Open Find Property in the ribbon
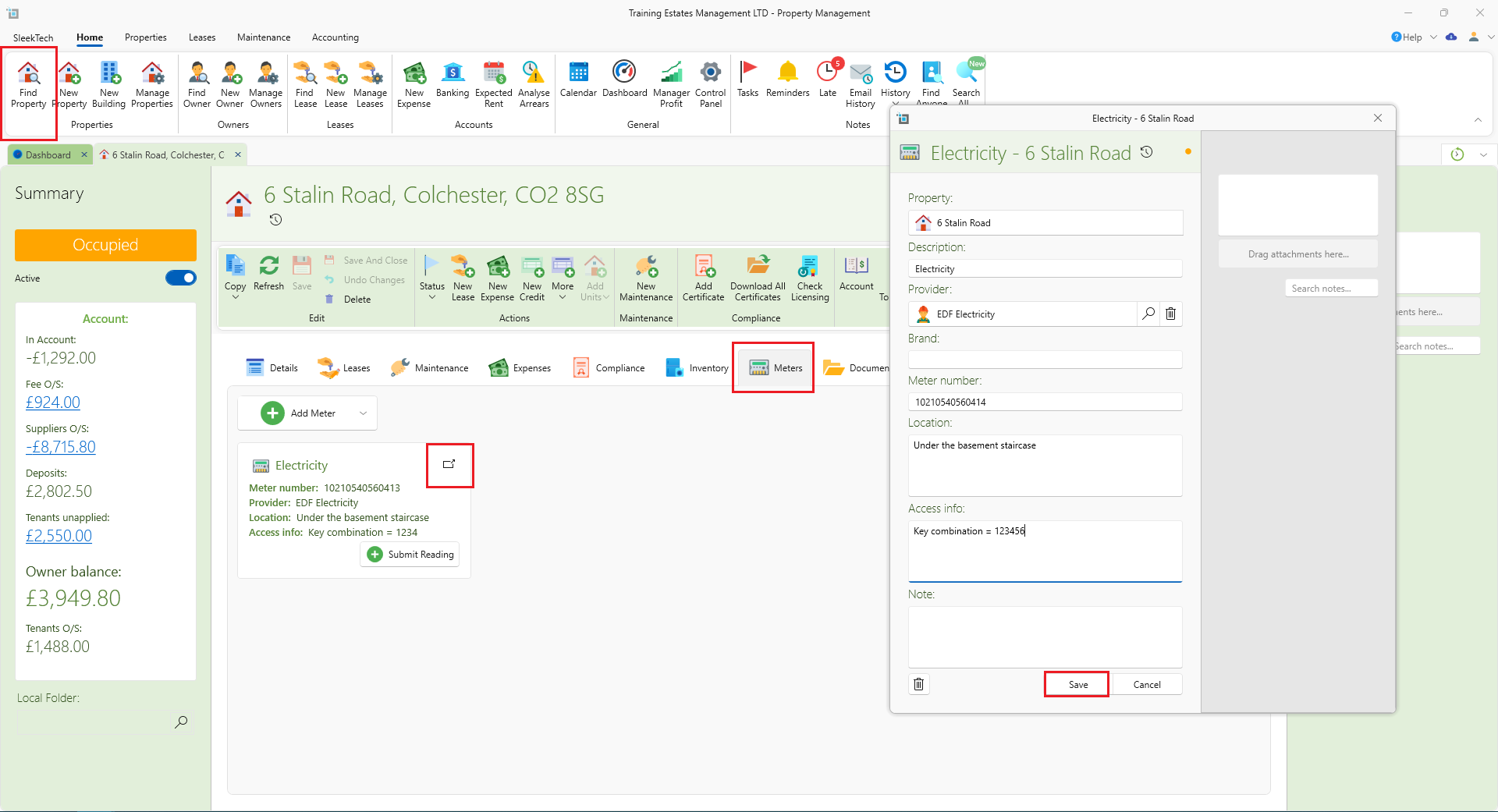Screen dimensions: 1498x812 29,84
